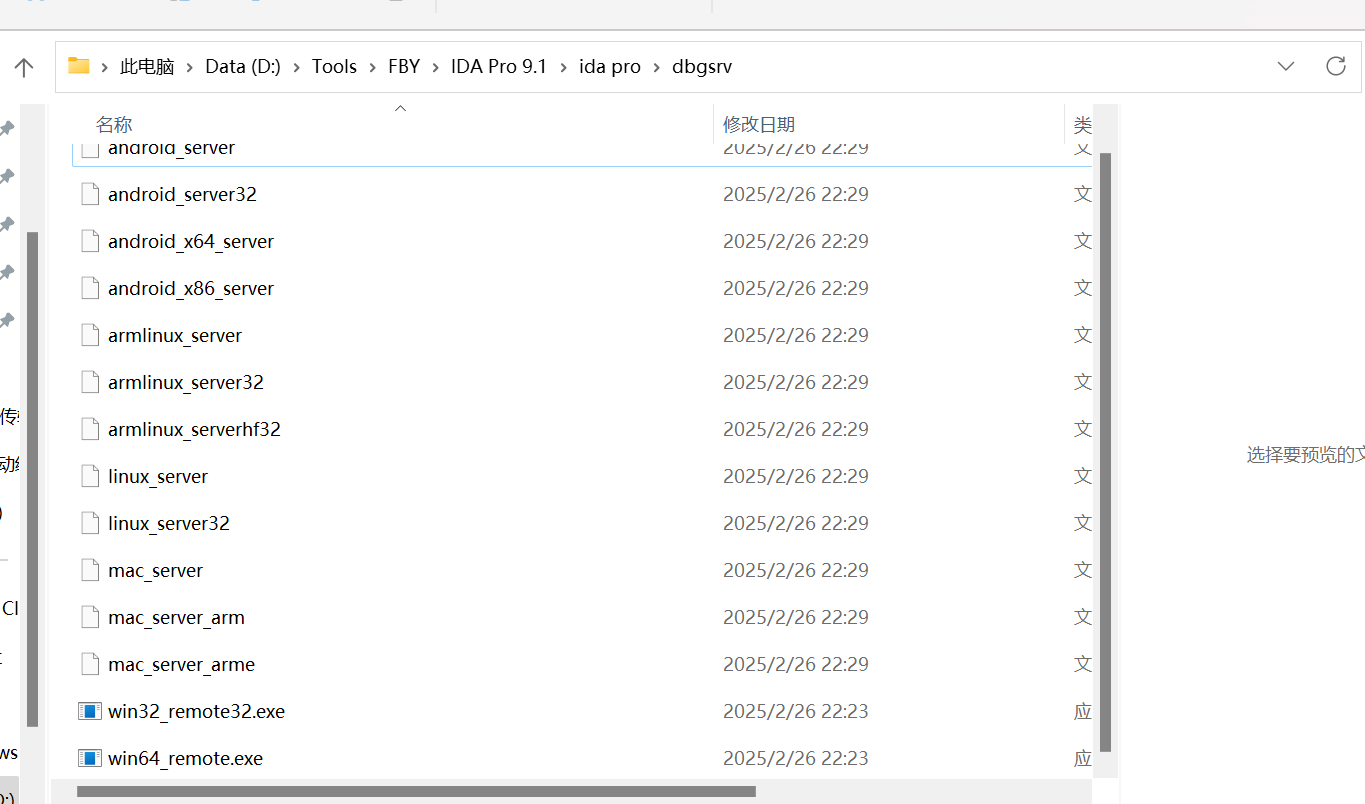The width and height of the screenshot is (1365, 804).
Task: Click mac_server file icon
Action: point(90,570)
